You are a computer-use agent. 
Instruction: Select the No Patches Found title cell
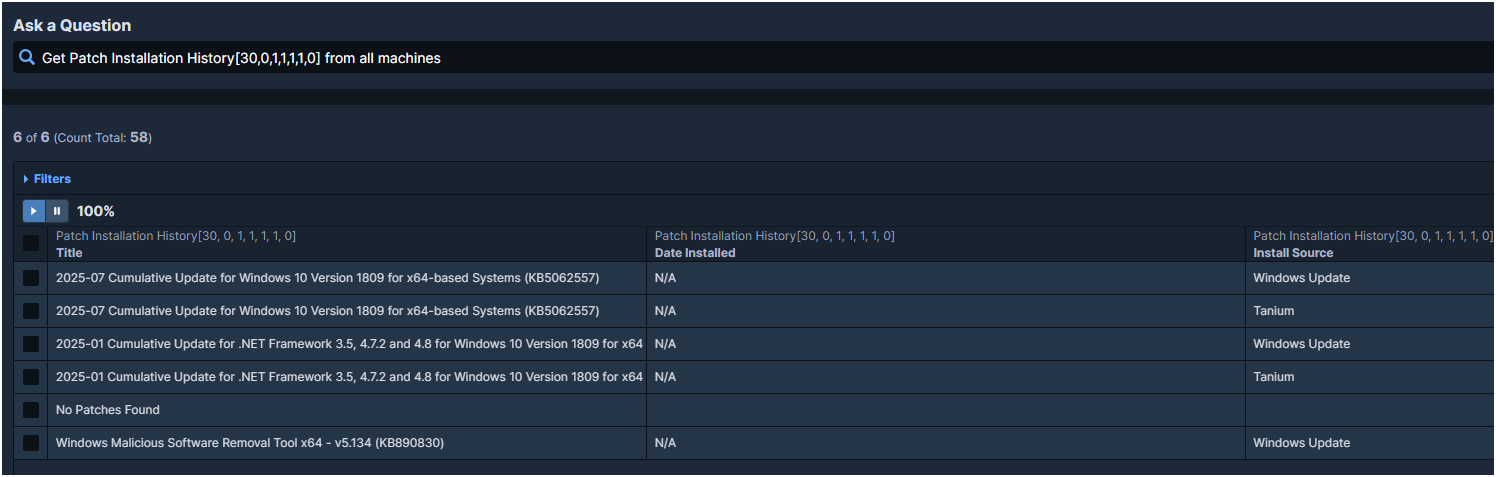[107, 410]
